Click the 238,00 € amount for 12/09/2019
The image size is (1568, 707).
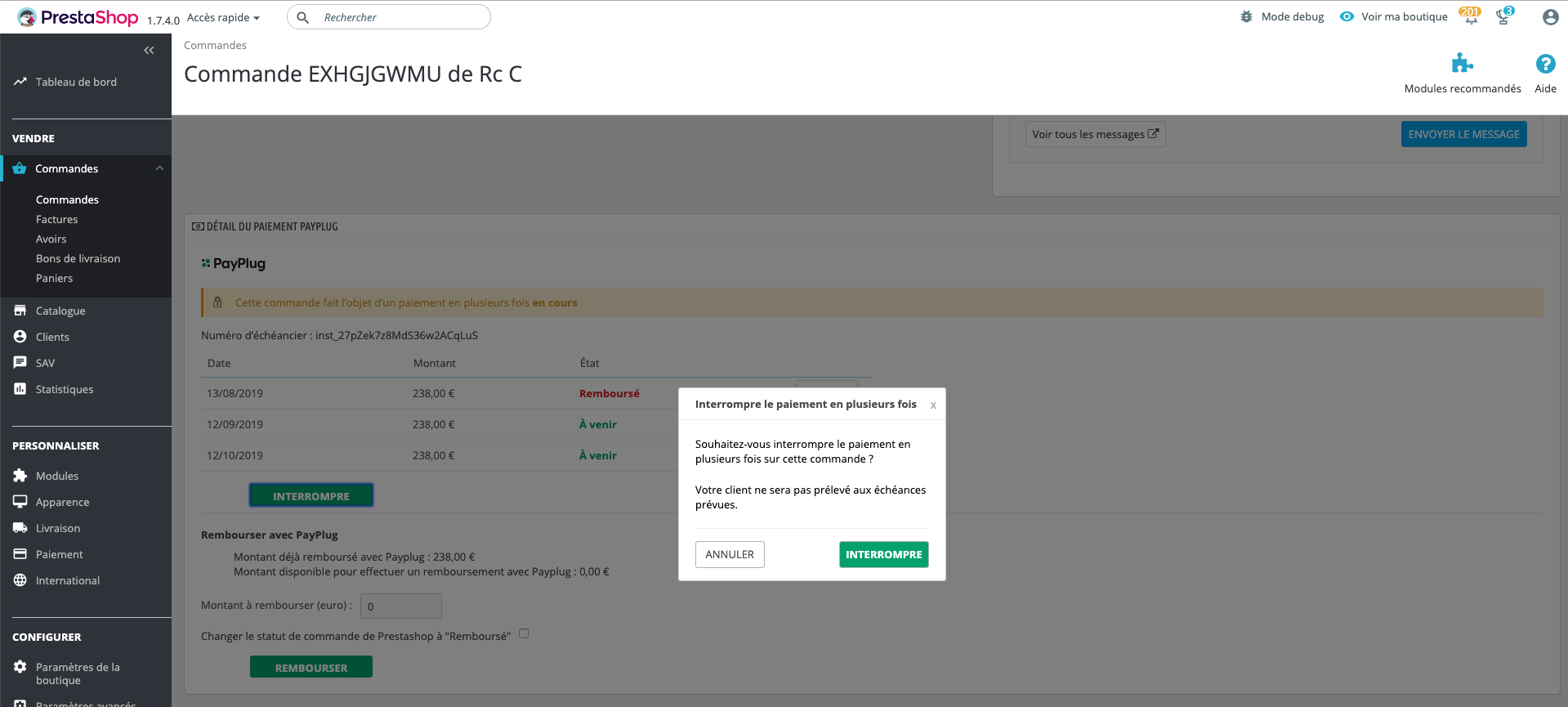coord(434,424)
